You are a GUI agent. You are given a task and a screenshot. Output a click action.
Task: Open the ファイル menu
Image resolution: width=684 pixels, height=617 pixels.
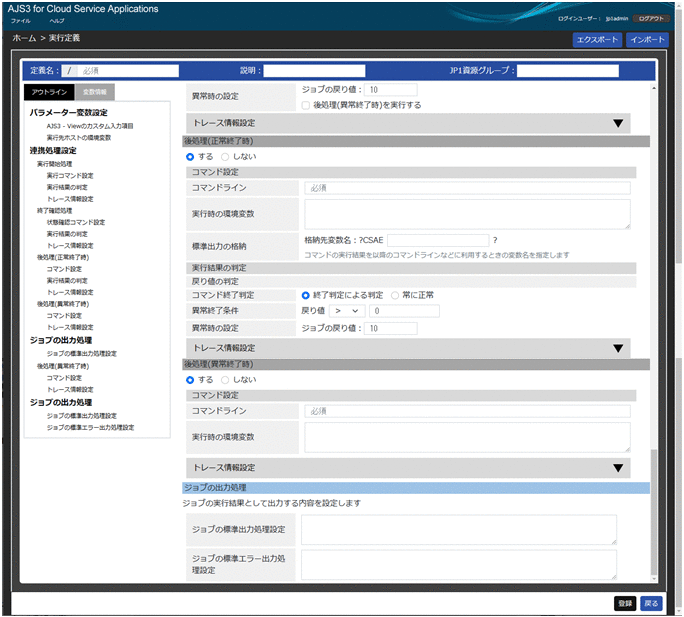tap(20, 20)
